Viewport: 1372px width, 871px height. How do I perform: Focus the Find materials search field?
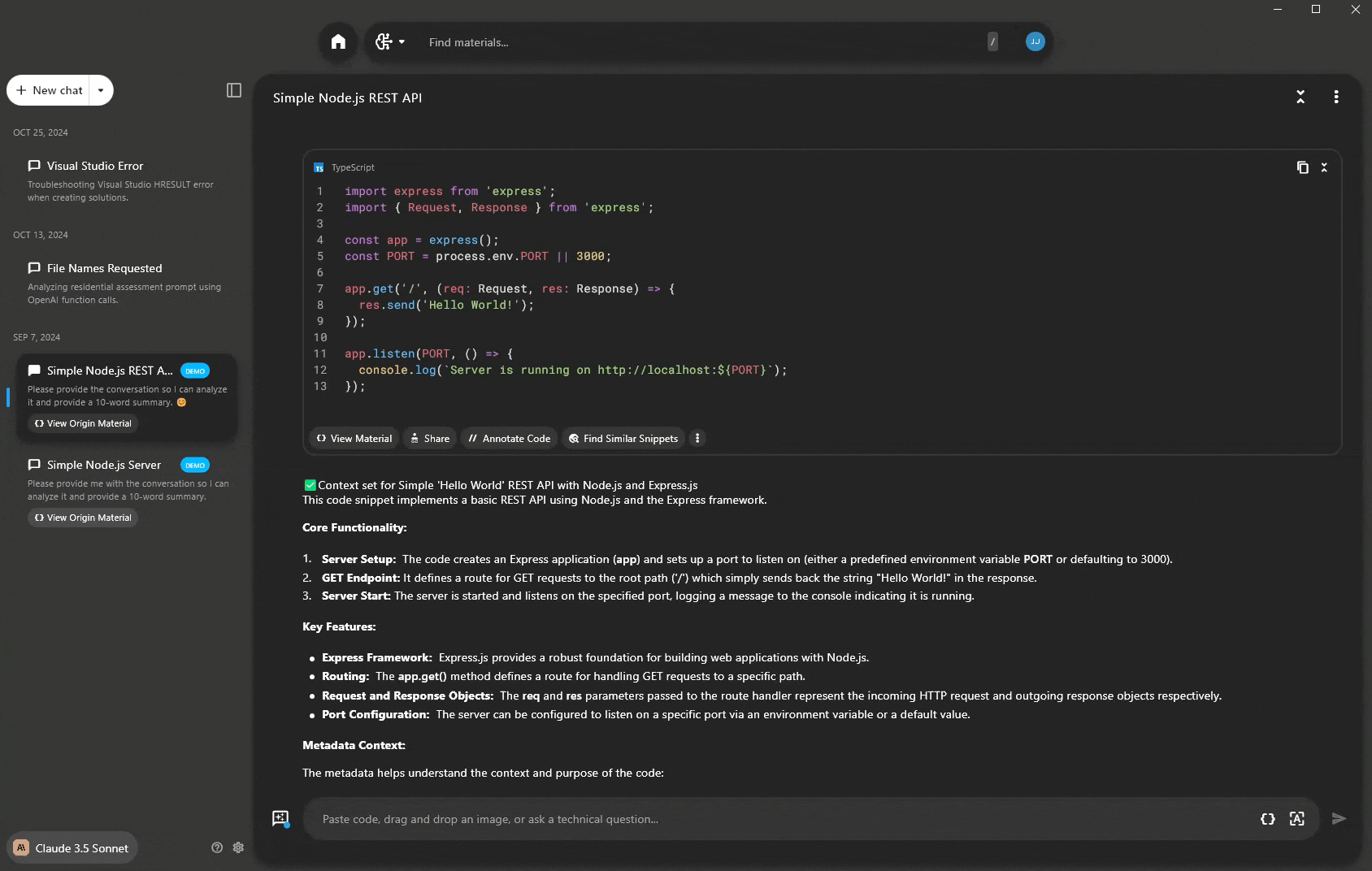[x=699, y=42]
